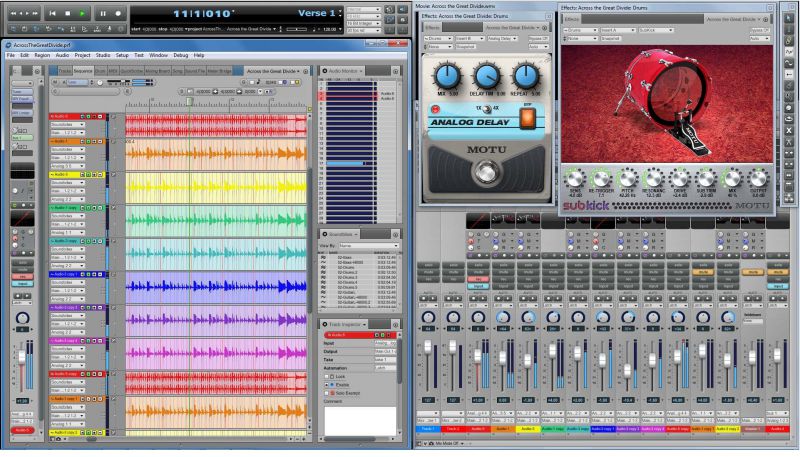Click the volume fader on Track 1 strip
This screenshot has height=457, width=800.
tap(428, 349)
